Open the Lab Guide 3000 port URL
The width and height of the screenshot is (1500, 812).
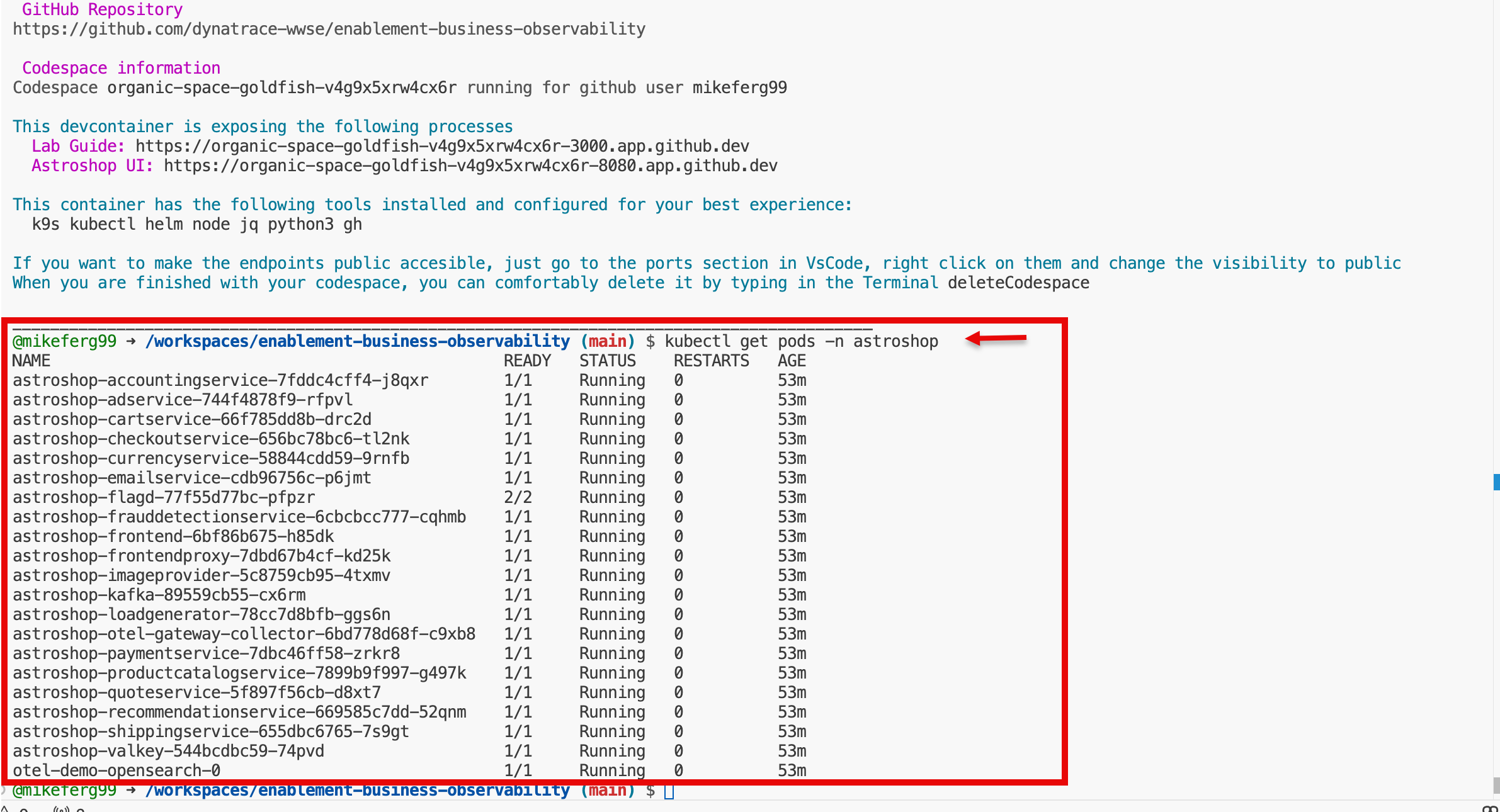[x=442, y=146]
